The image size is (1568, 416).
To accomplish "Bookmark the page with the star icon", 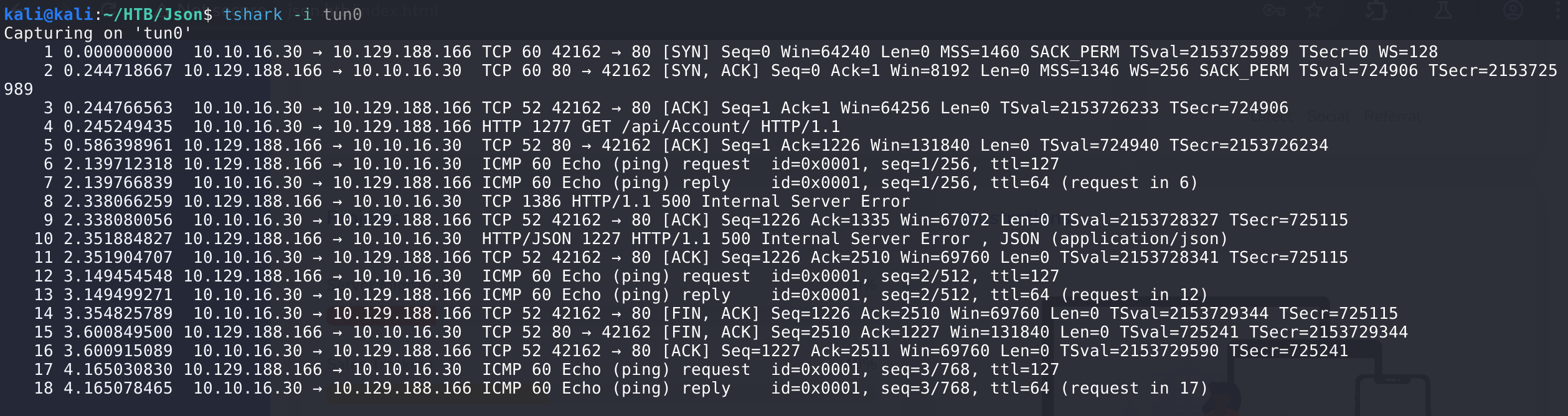I will [1314, 10].
